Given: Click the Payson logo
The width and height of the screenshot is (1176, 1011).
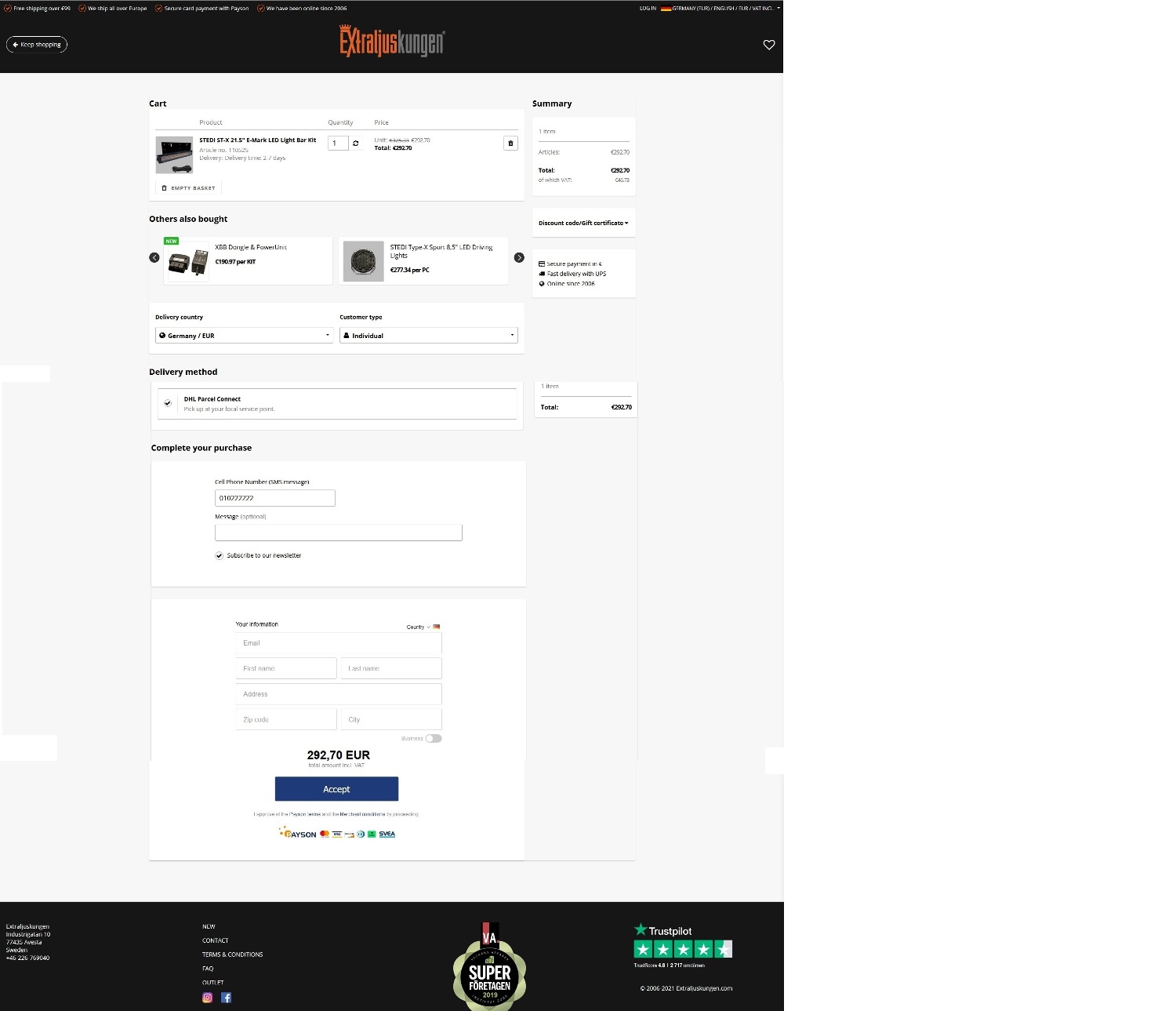Looking at the screenshot, I should (x=298, y=833).
